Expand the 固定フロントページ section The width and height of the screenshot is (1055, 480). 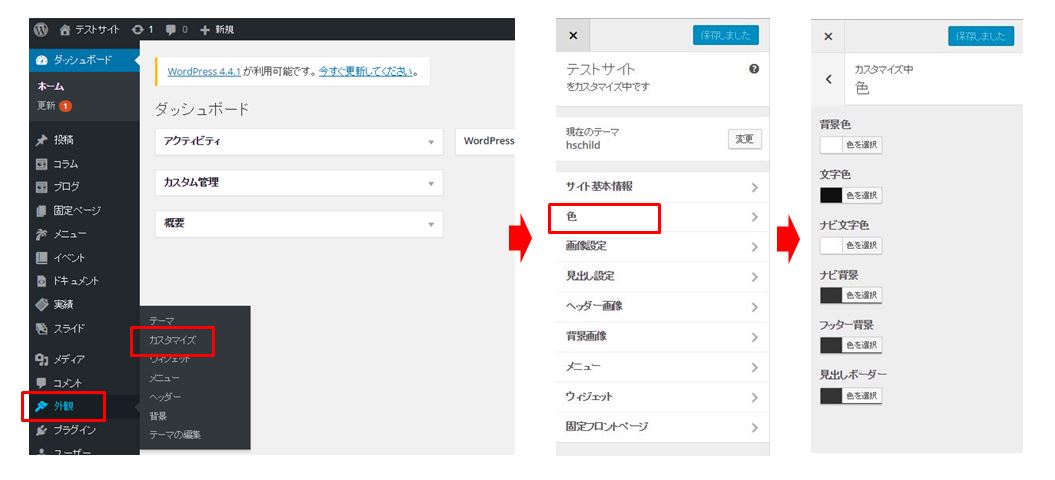(662, 427)
